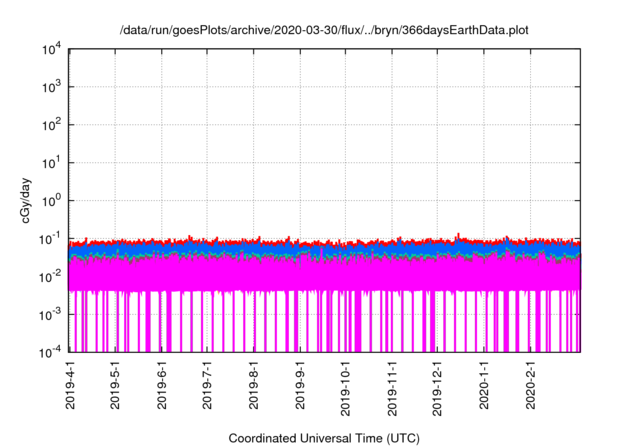
Task: Click the Coordinated Universal Time (UTC) label
Action: [324, 439]
